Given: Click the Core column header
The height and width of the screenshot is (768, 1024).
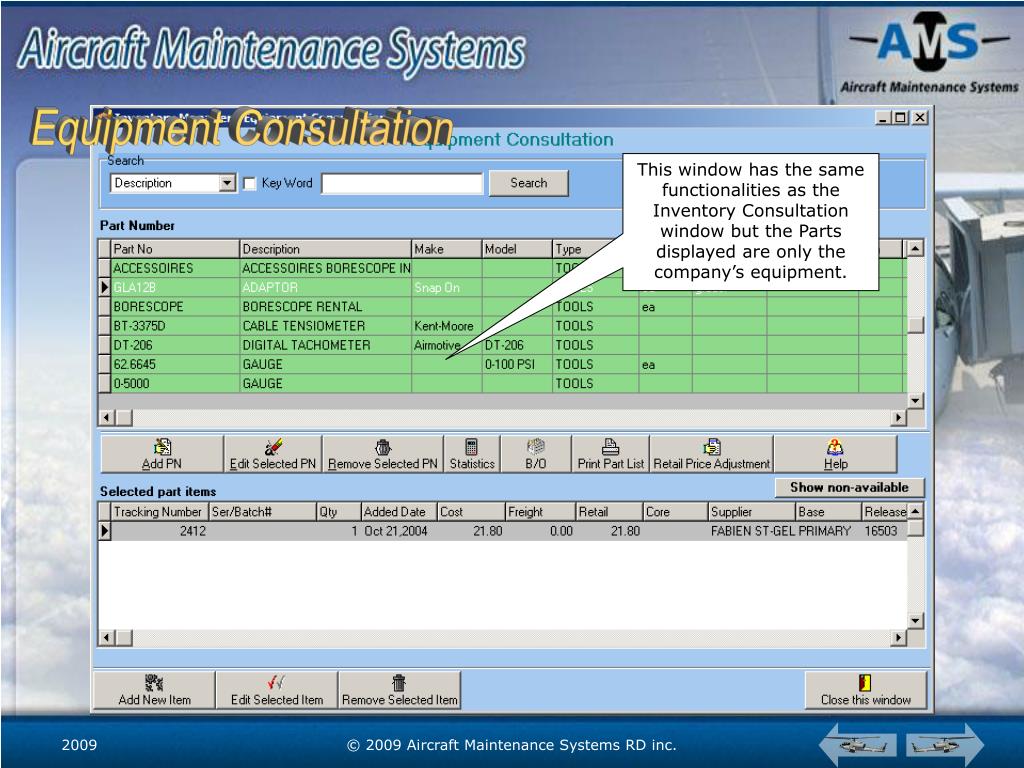Looking at the screenshot, I should coord(675,511).
